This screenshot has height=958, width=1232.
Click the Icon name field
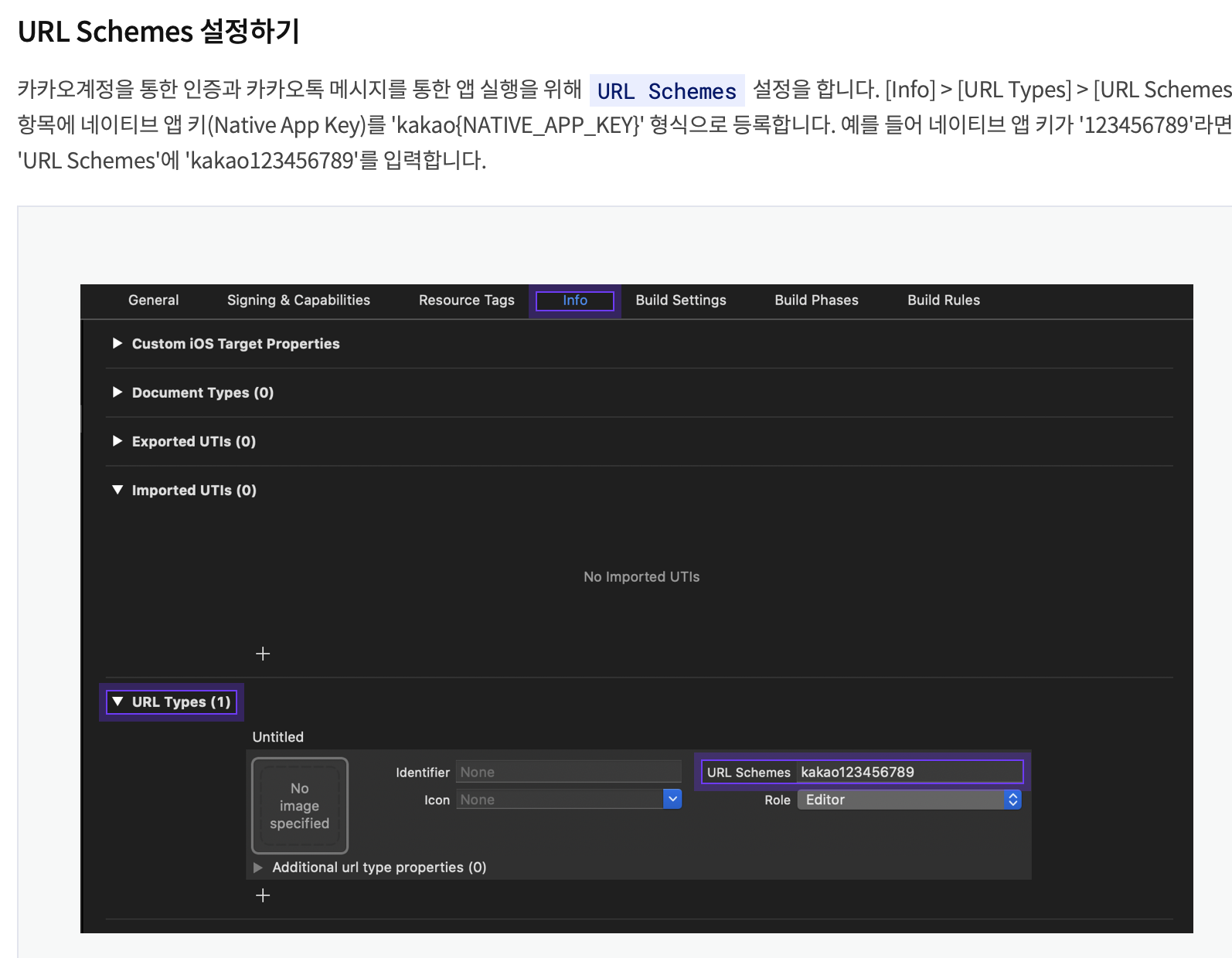[560, 800]
